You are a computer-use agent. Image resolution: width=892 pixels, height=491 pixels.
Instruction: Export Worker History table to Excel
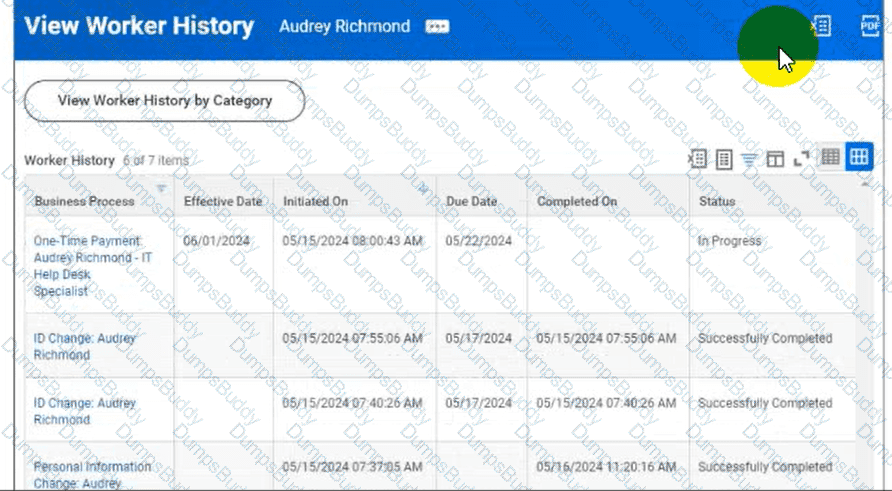[697, 159]
